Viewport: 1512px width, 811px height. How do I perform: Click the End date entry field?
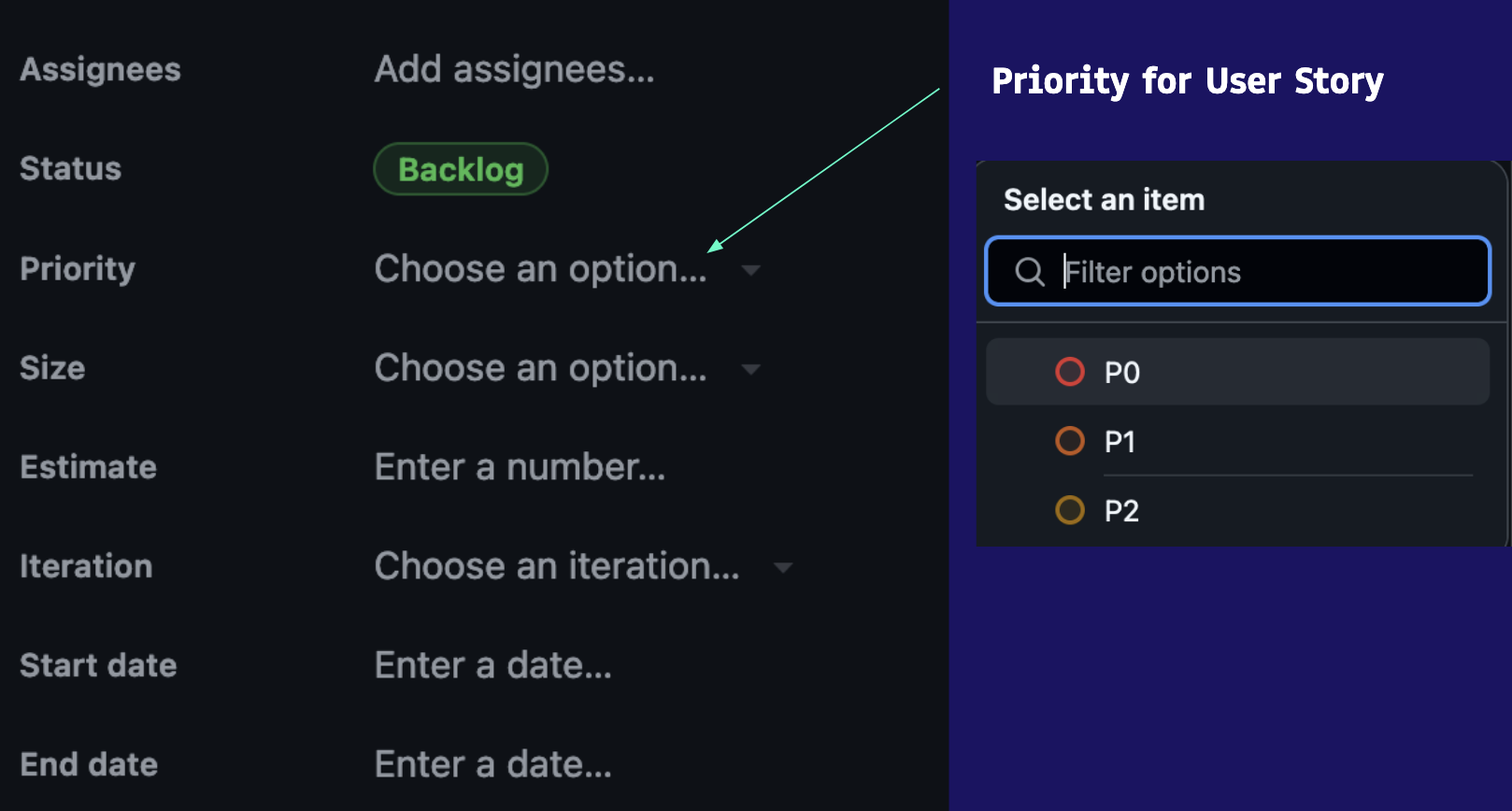(x=493, y=764)
